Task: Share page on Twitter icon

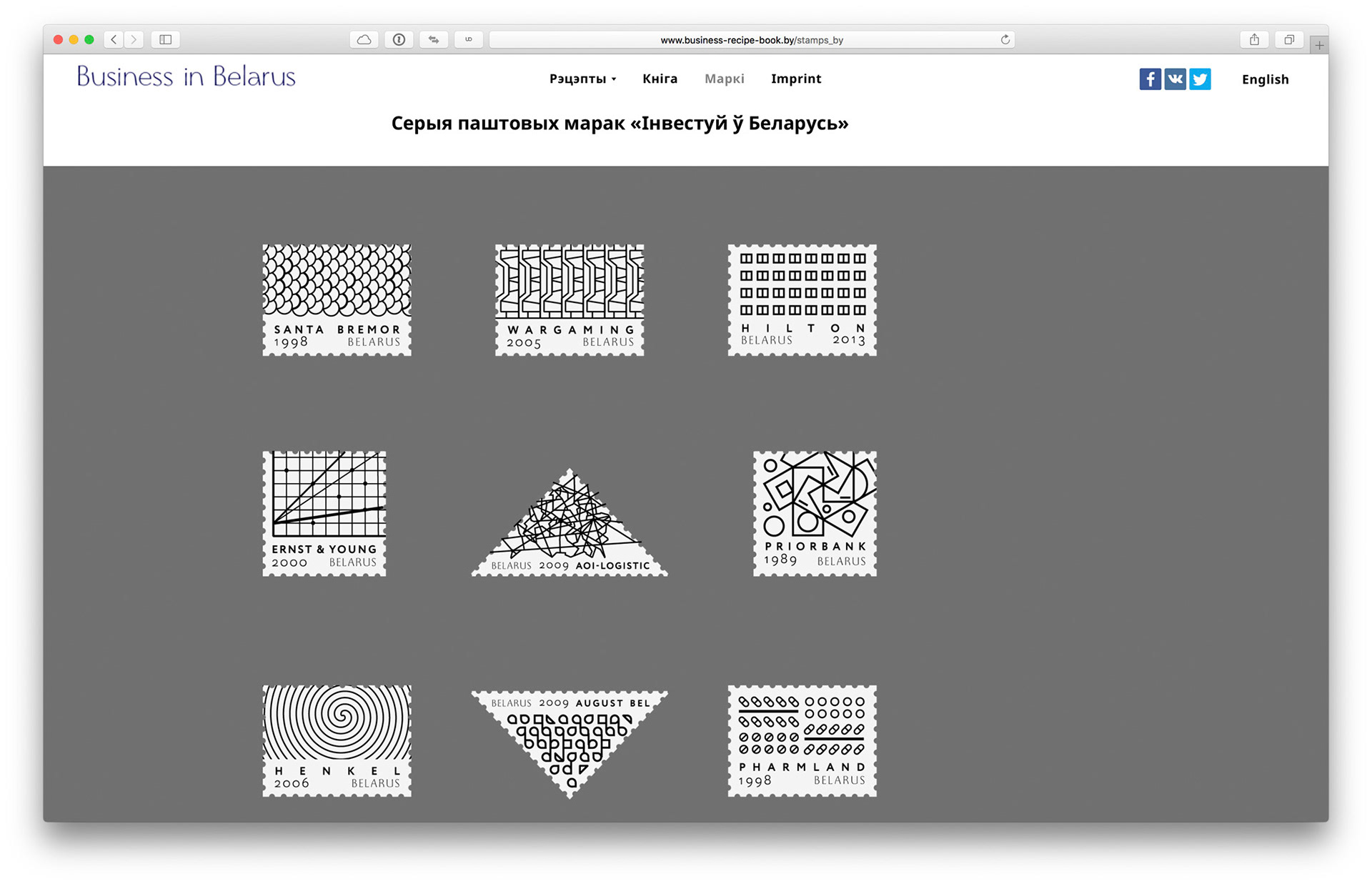Action: coord(1200,79)
